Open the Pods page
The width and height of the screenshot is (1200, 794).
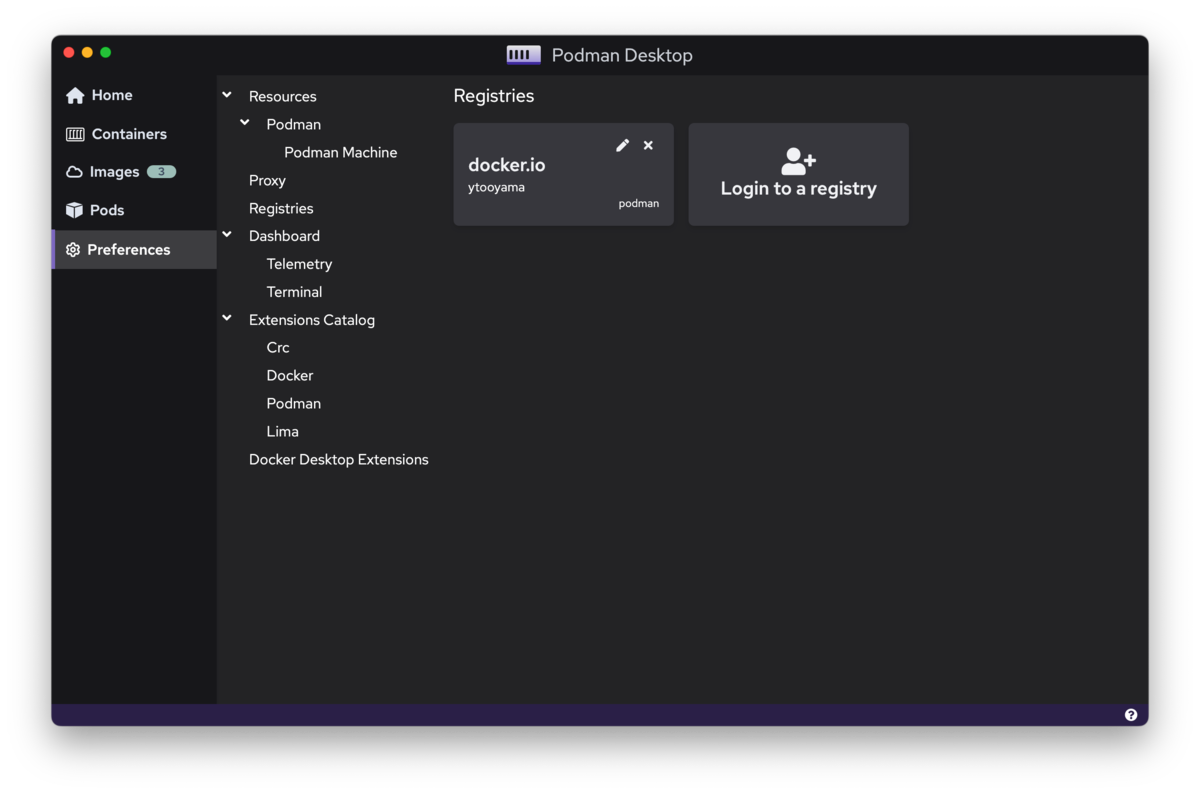(x=134, y=210)
